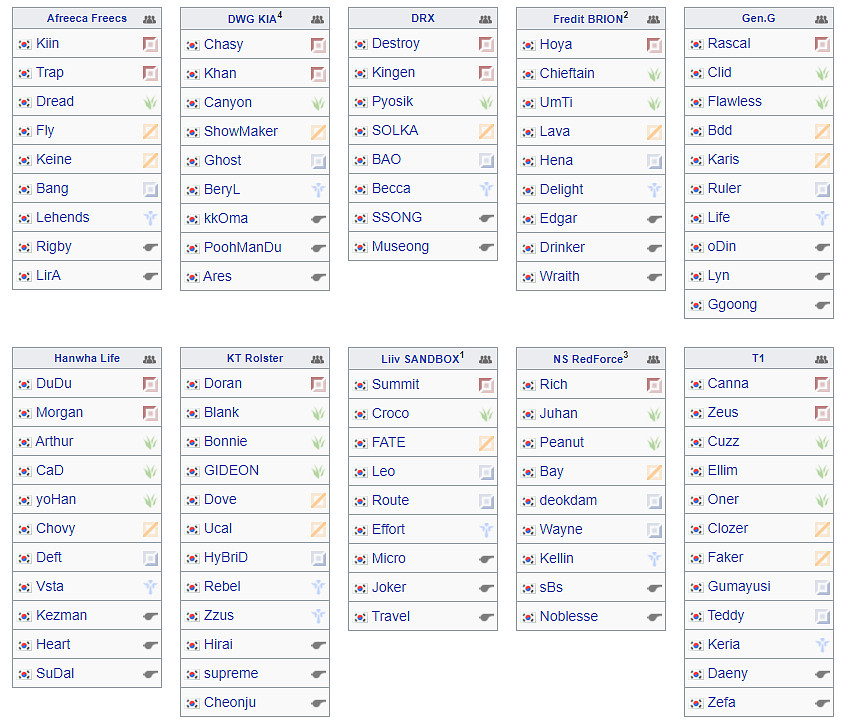Open the KT Rolster team page
The width and height of the screenshot is (849, 726).
click(255, 358)
